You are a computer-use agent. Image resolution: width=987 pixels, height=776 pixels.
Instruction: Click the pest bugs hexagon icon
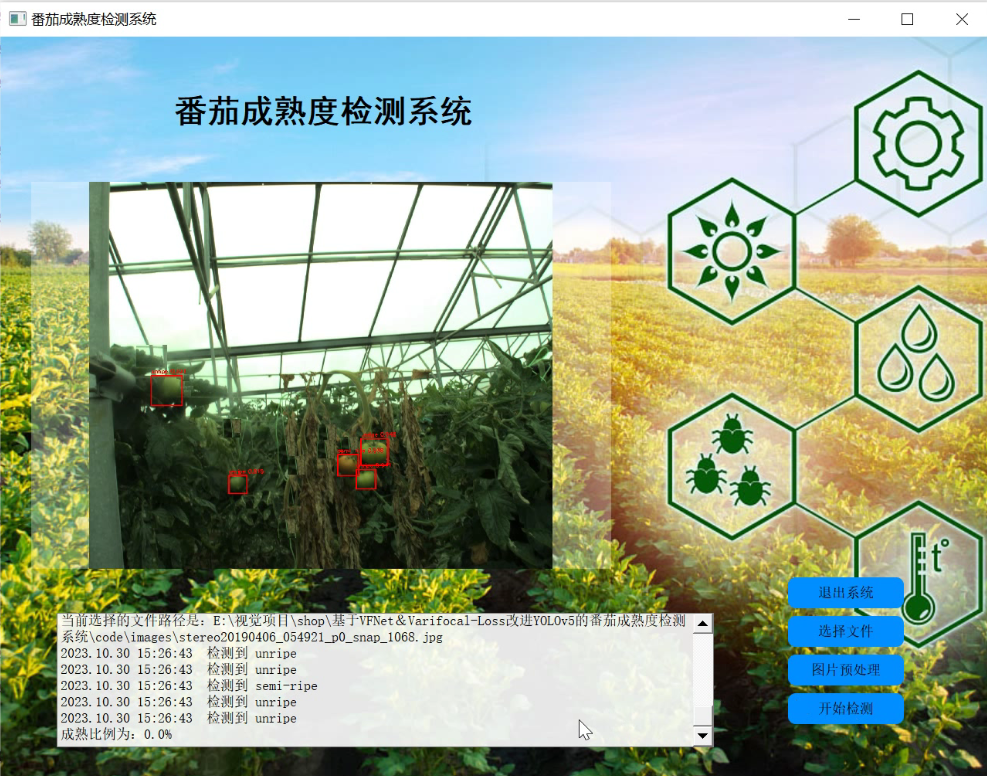[x=731, y=466]
